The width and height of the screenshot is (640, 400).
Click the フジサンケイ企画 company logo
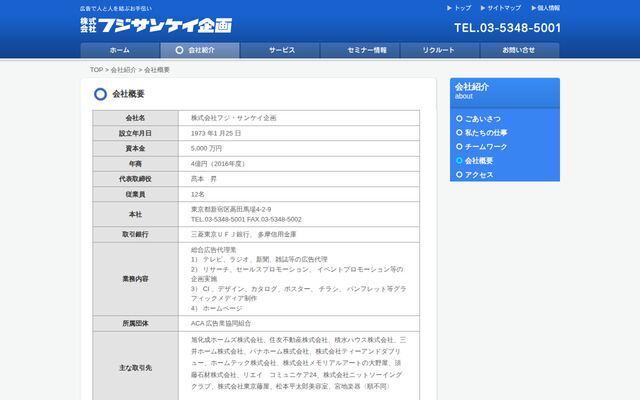[x=156, y=25]
